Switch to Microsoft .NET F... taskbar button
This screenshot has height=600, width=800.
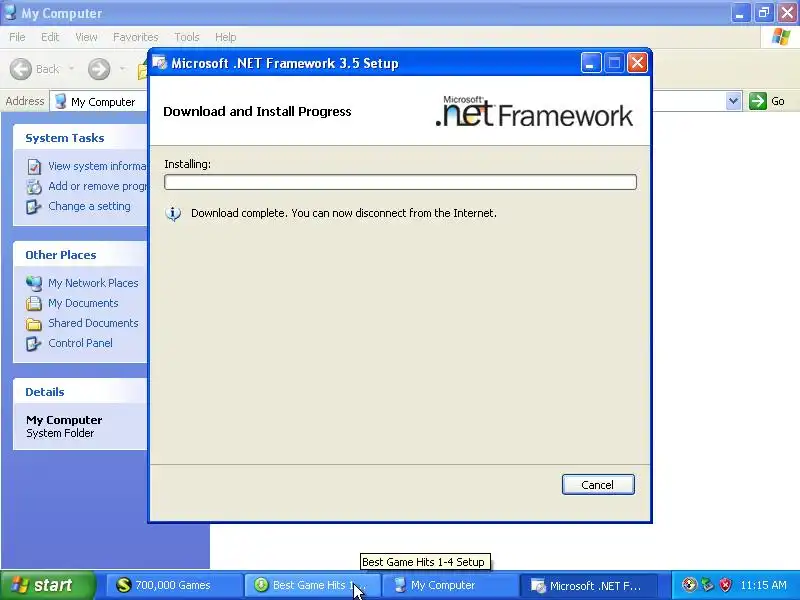(588, 585)
